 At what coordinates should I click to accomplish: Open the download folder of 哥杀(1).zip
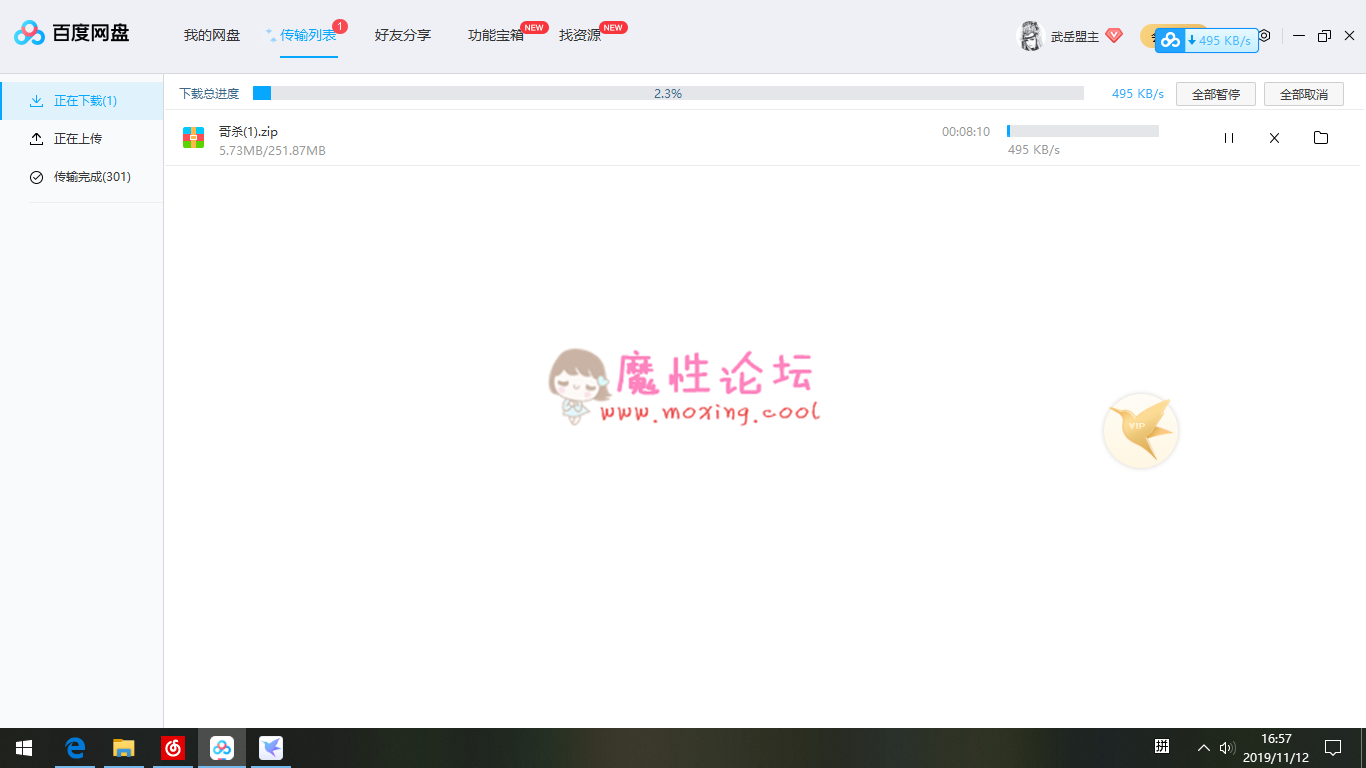pyautogui.click(x=1321, y=138)
